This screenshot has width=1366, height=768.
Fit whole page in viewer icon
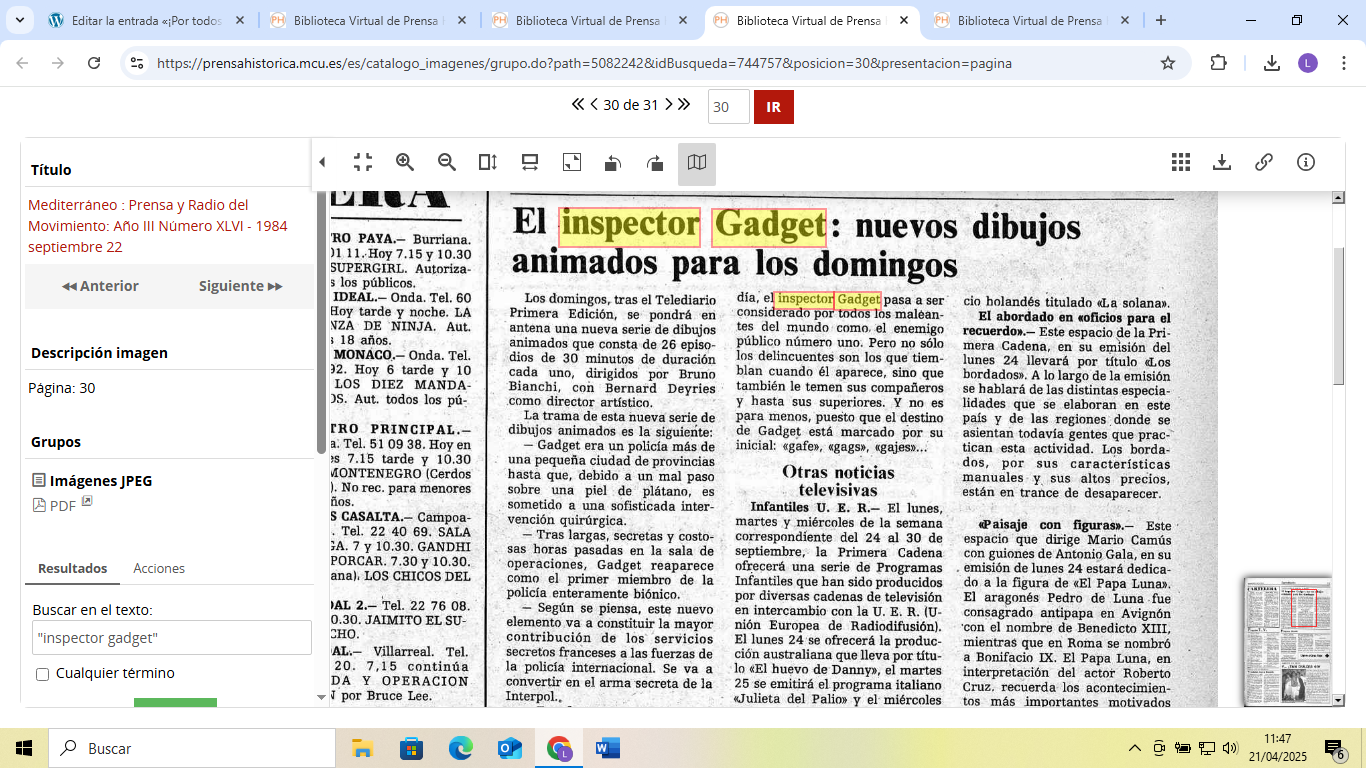[x=572, y=162]
